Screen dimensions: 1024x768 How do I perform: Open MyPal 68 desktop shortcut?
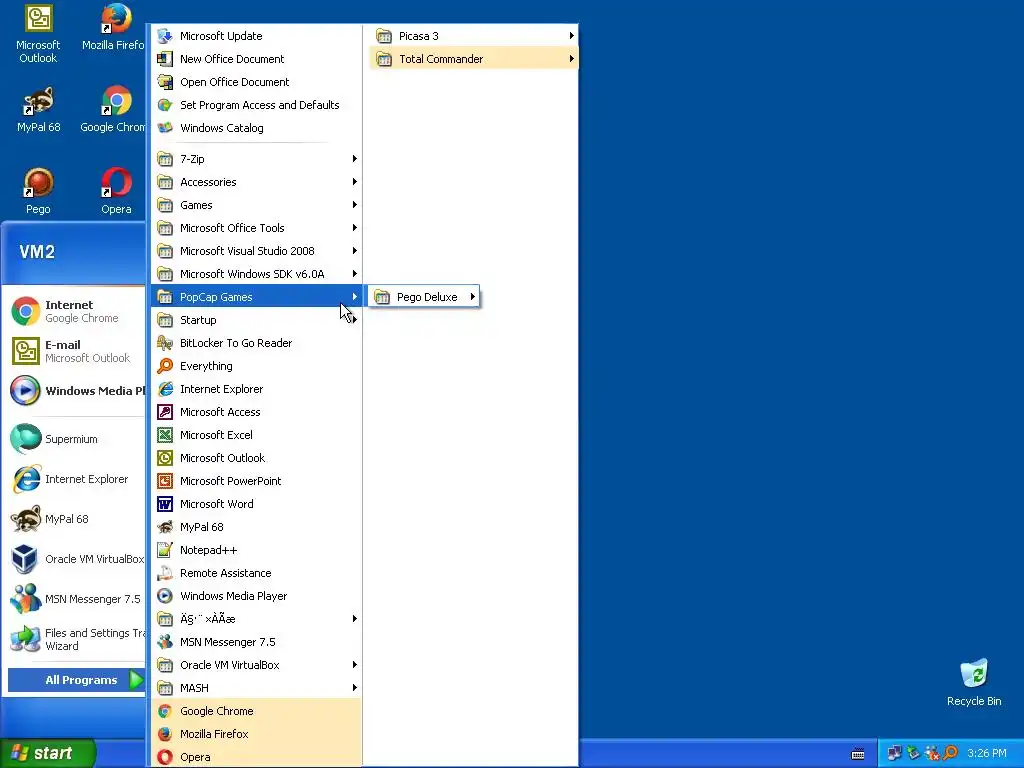pyautogui.click(x=39, y=110)
